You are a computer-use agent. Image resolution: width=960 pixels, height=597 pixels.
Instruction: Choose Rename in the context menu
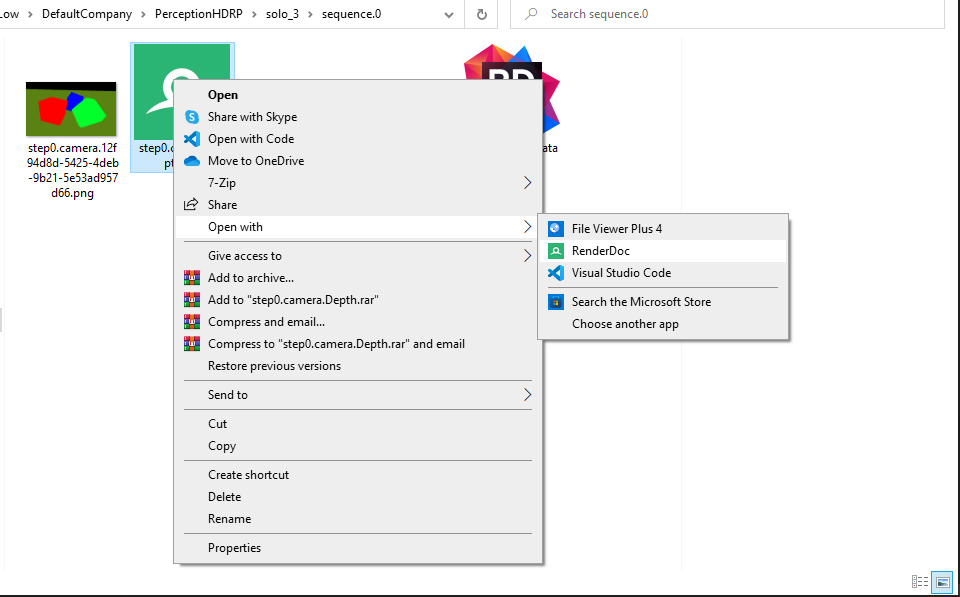coord(229,519)
